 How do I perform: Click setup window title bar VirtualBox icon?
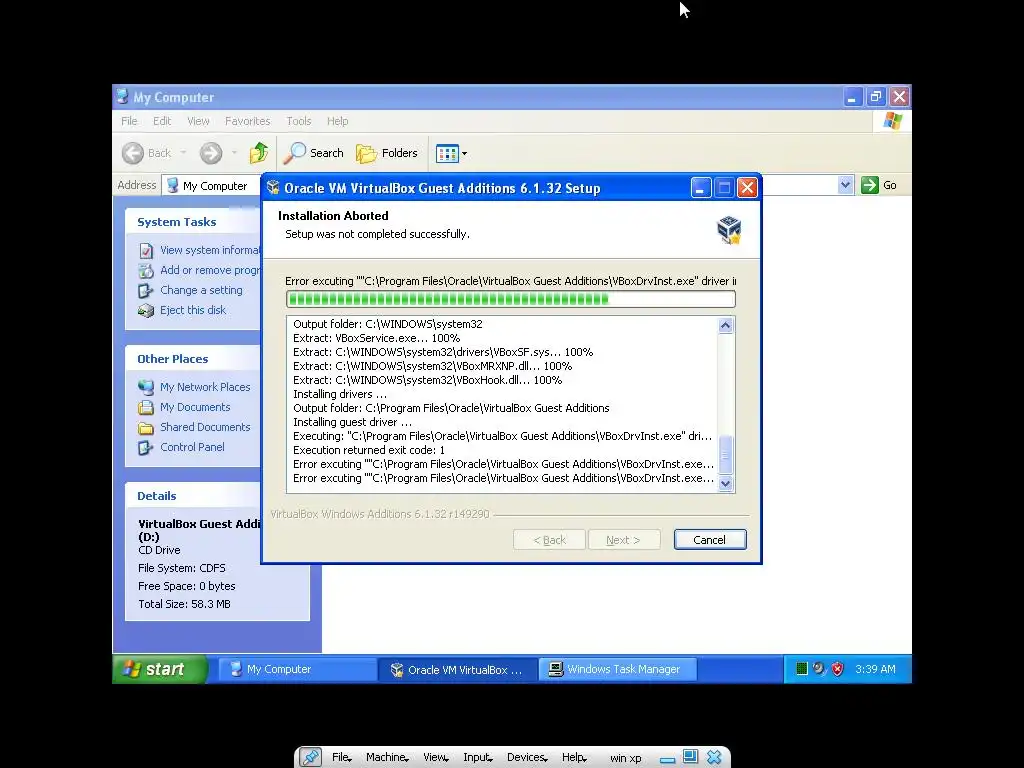click(x=273, y=188)
